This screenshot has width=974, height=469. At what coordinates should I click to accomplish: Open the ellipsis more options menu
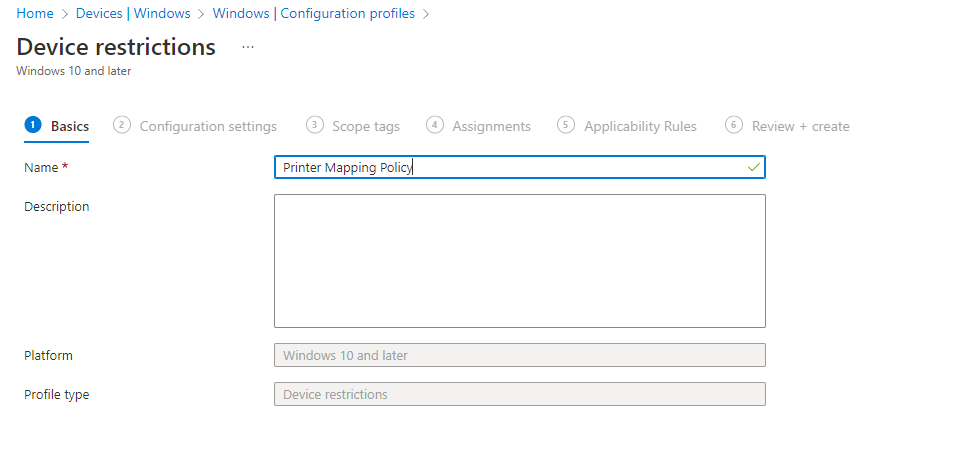point(248,47)
